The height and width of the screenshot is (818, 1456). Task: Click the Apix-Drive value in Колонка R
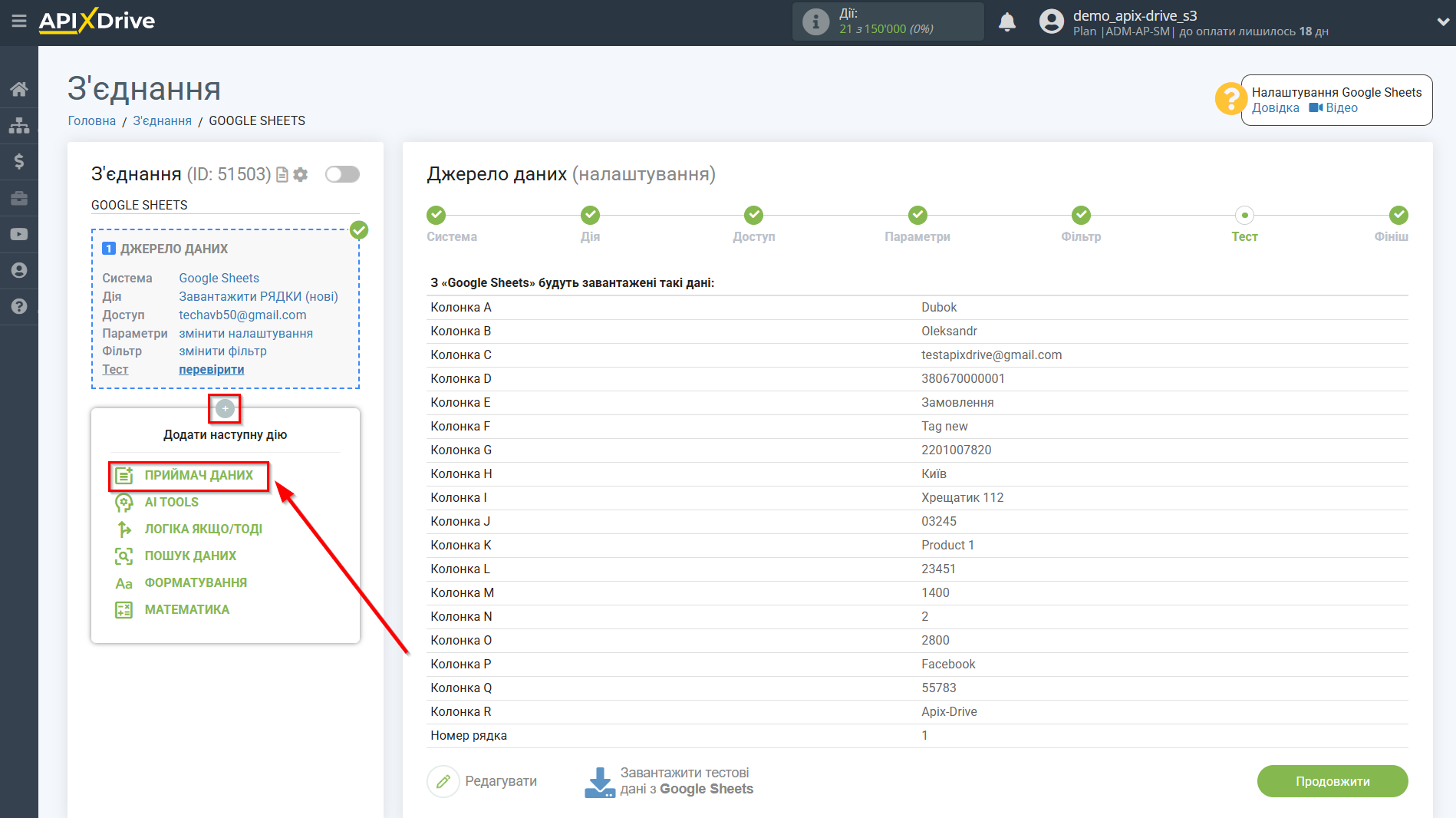(x=949, y=711)
